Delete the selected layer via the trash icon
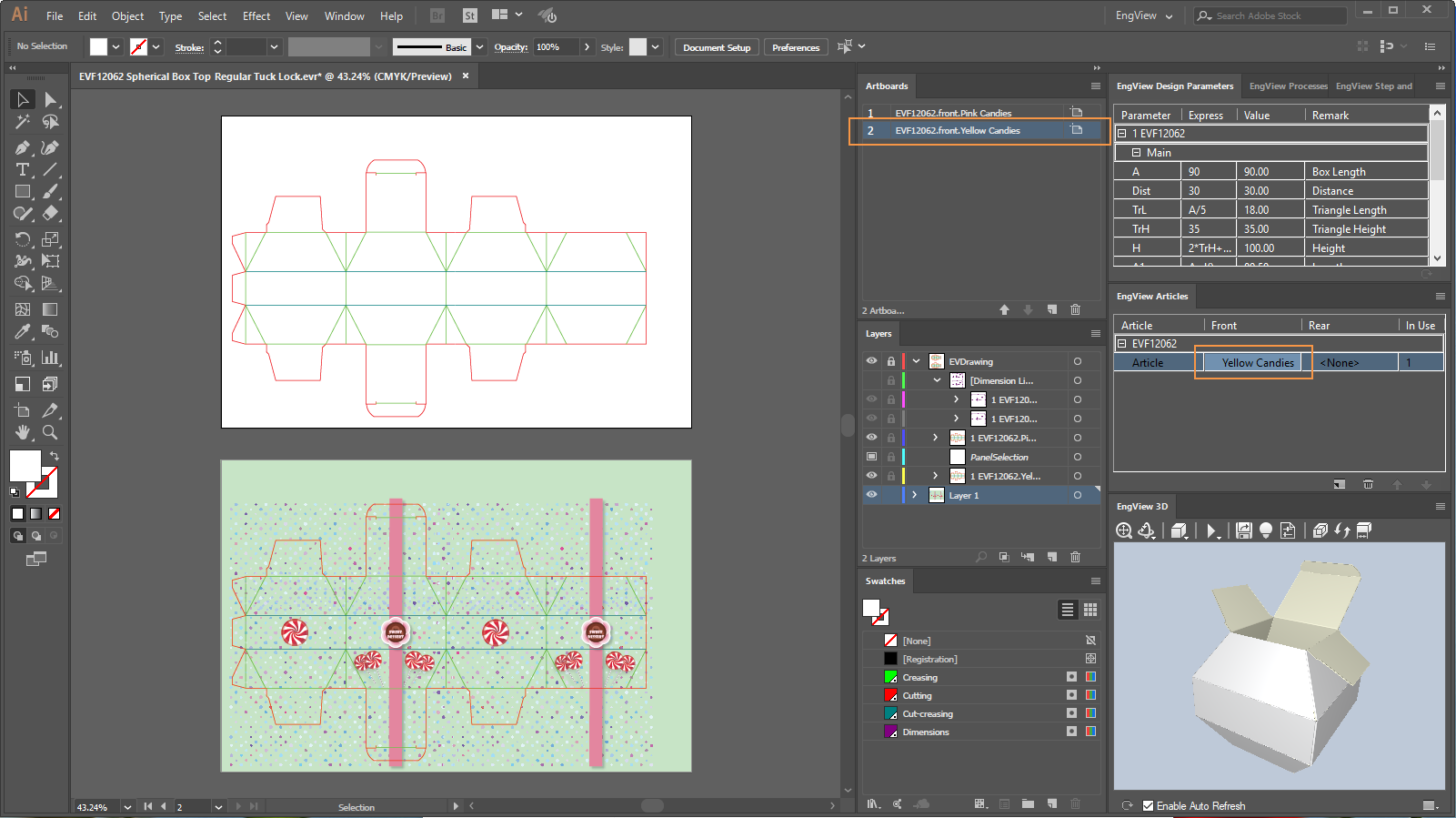 (1075, 557)
